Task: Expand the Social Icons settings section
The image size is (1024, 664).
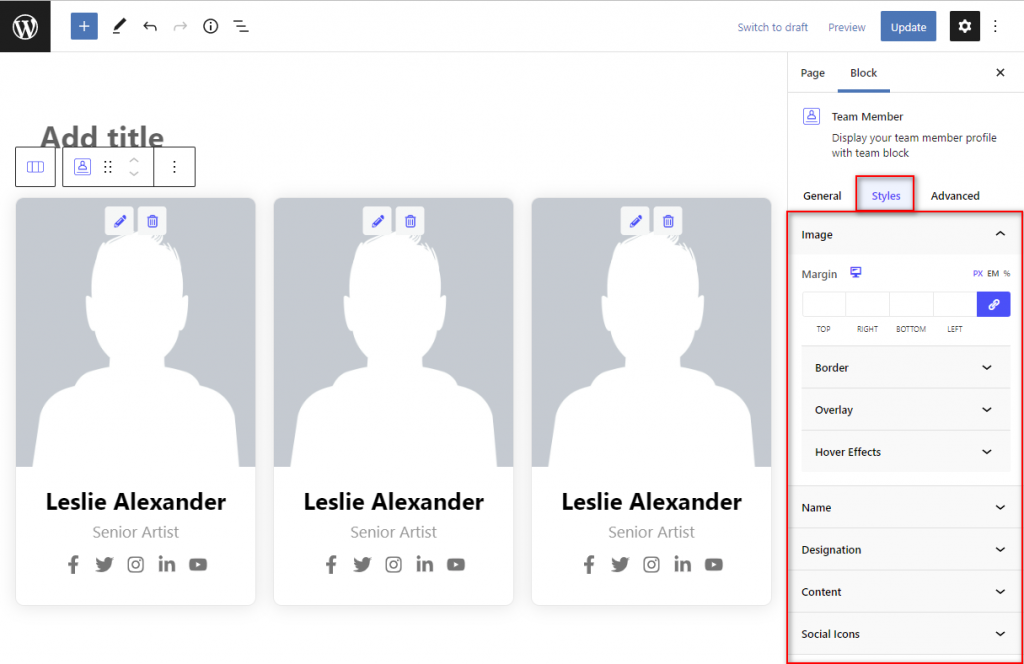Action: pos(904,634)
